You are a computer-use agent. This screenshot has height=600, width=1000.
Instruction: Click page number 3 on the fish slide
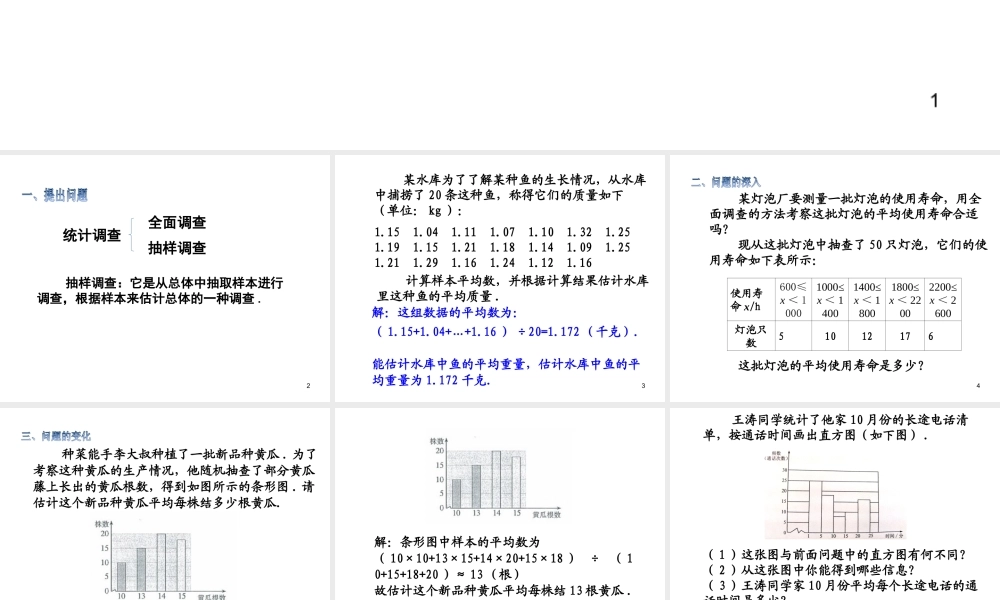(x=643, y=385)
